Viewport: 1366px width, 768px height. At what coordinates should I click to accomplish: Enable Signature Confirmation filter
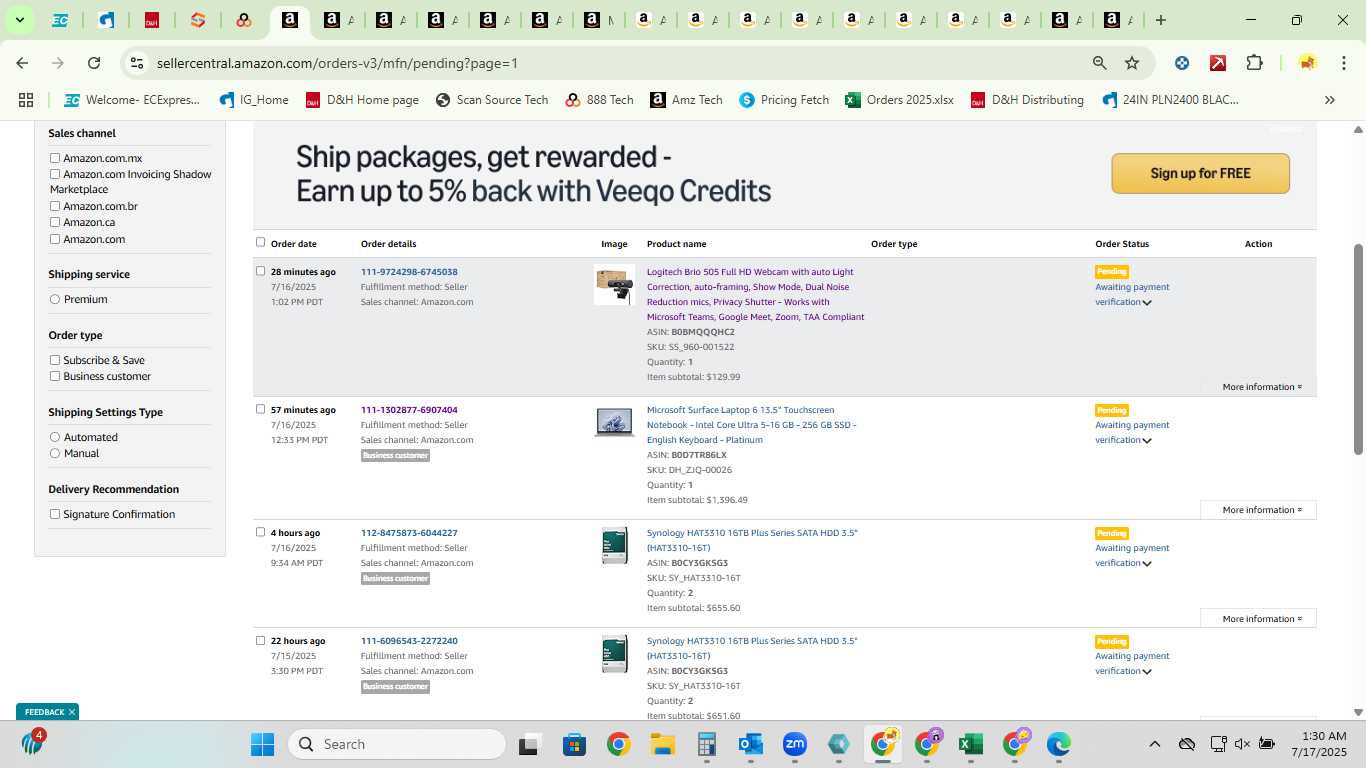[55, 514]
